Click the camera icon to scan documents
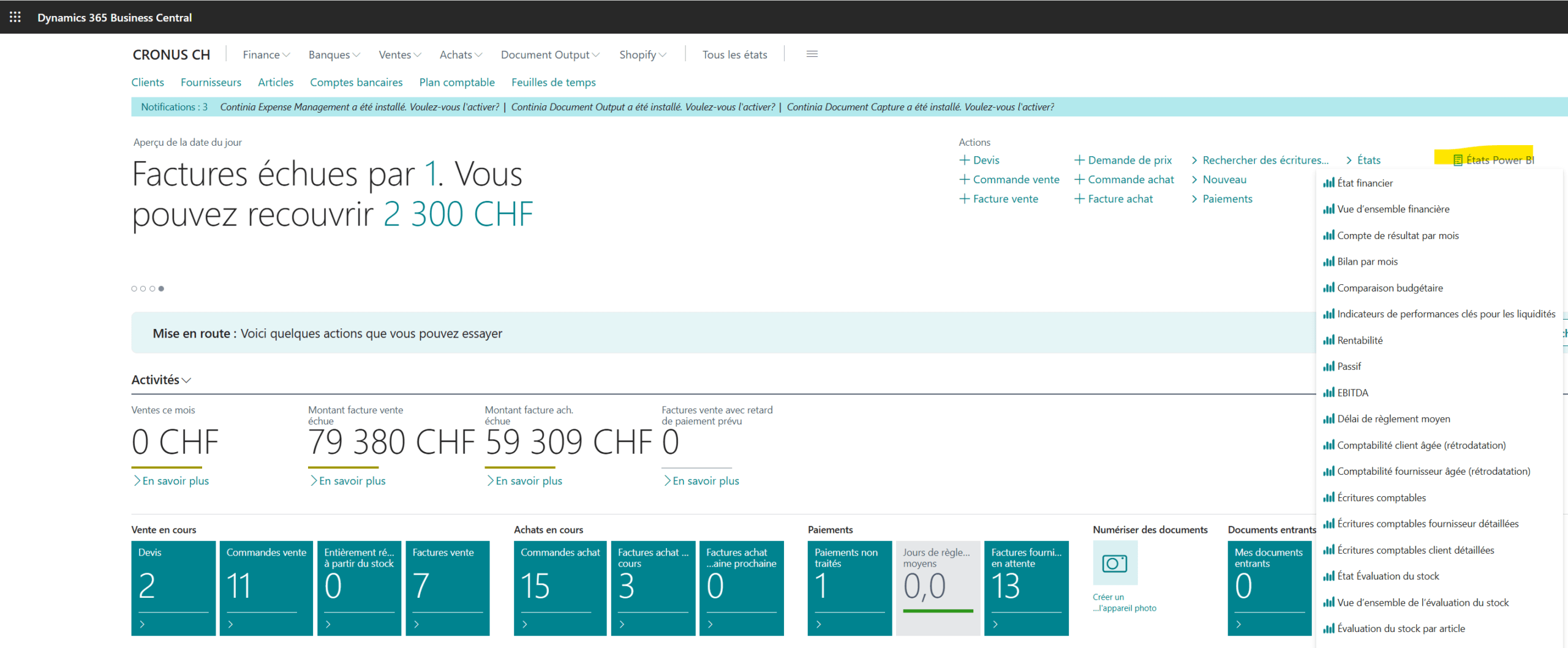 (x=1114, y=563)
